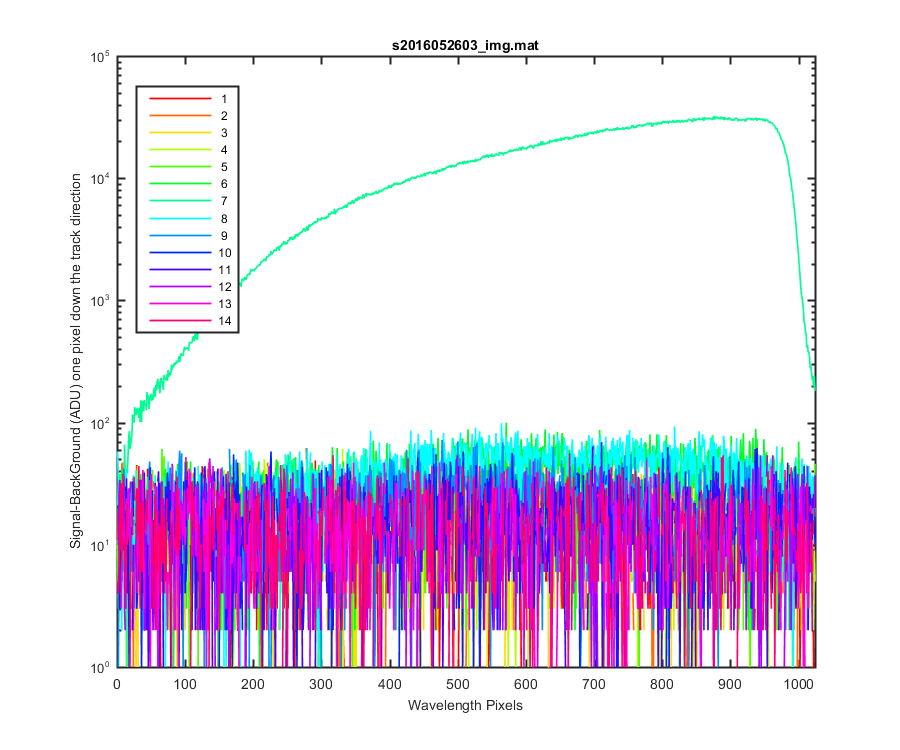
Task: Click x-axis tick label 400
Action: tap(390, 684)
